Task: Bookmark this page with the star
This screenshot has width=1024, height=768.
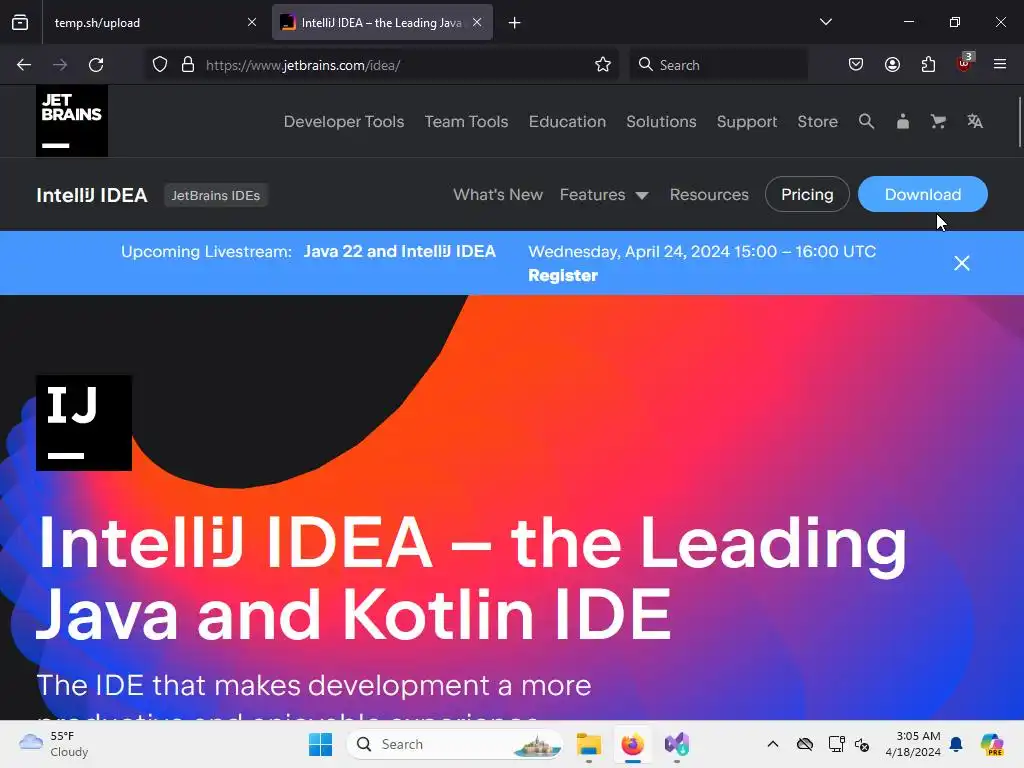Action: [603, 65]
